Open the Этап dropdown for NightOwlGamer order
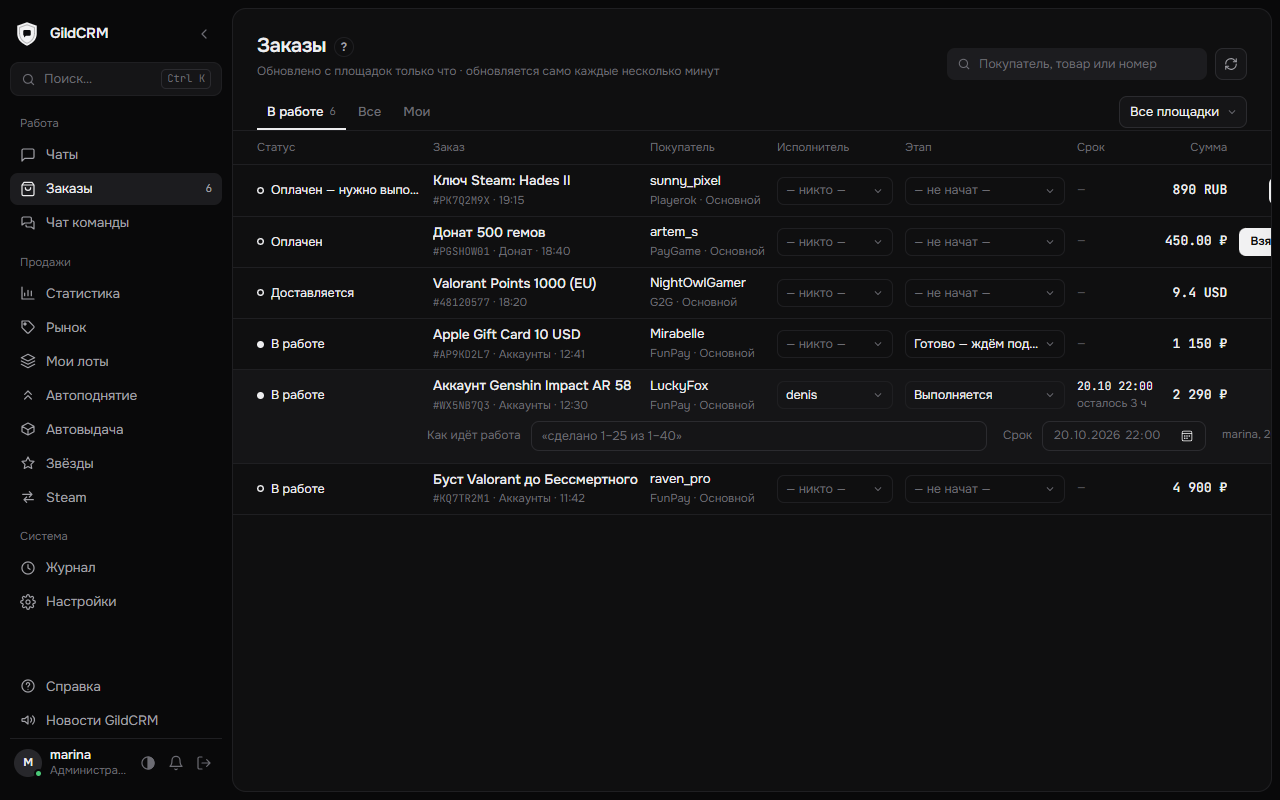This screenshot has width=1280, height=800. coord(985,293)
